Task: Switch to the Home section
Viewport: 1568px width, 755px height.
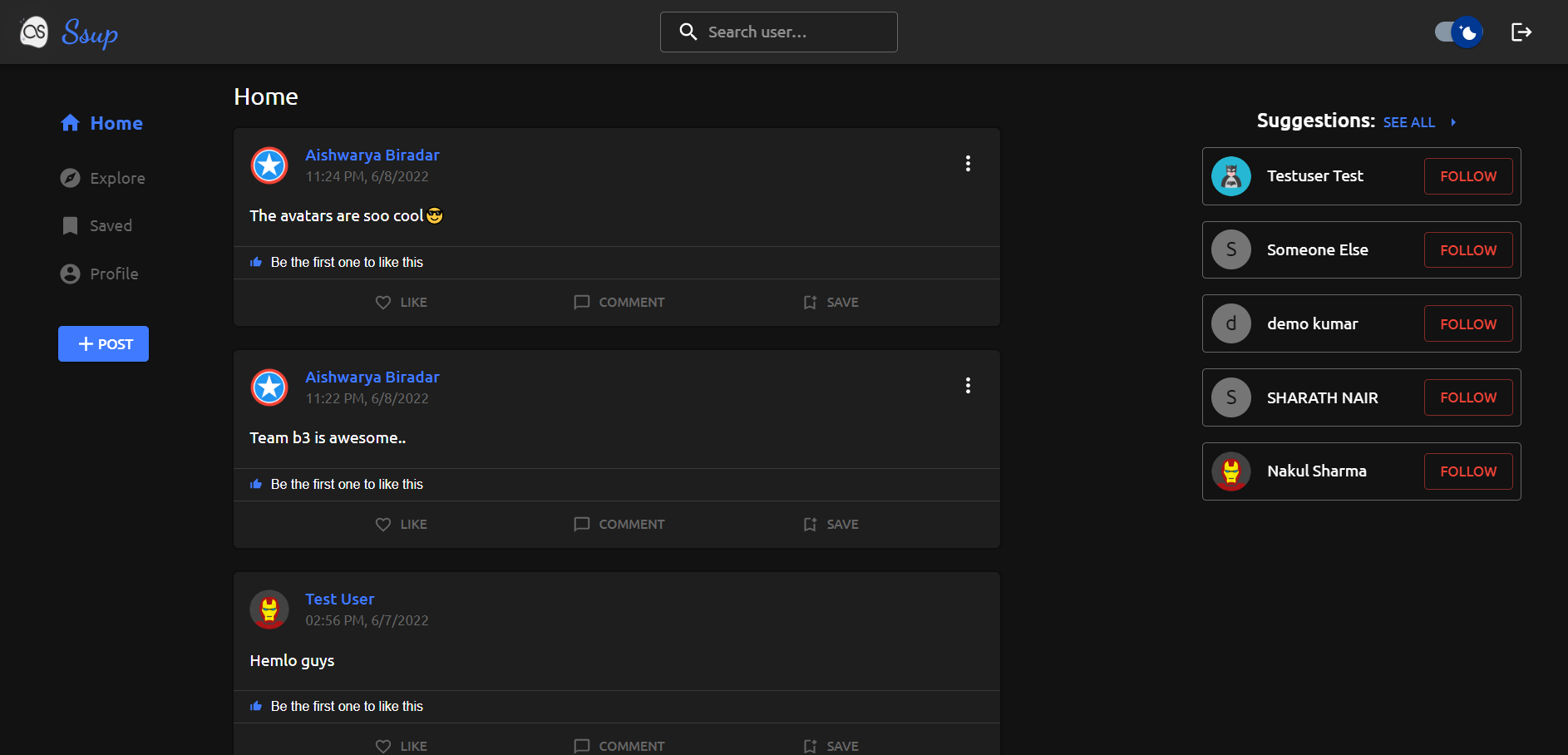Action: 116,123
